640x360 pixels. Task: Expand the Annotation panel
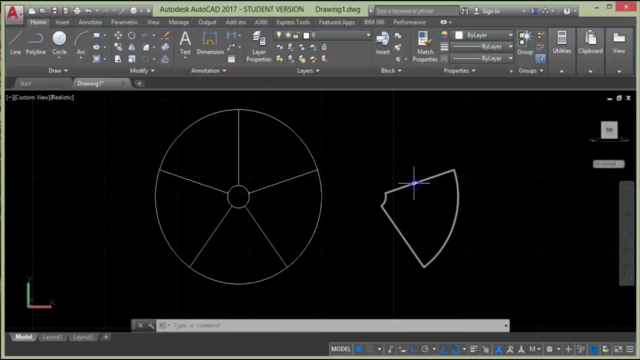[209, 71]
